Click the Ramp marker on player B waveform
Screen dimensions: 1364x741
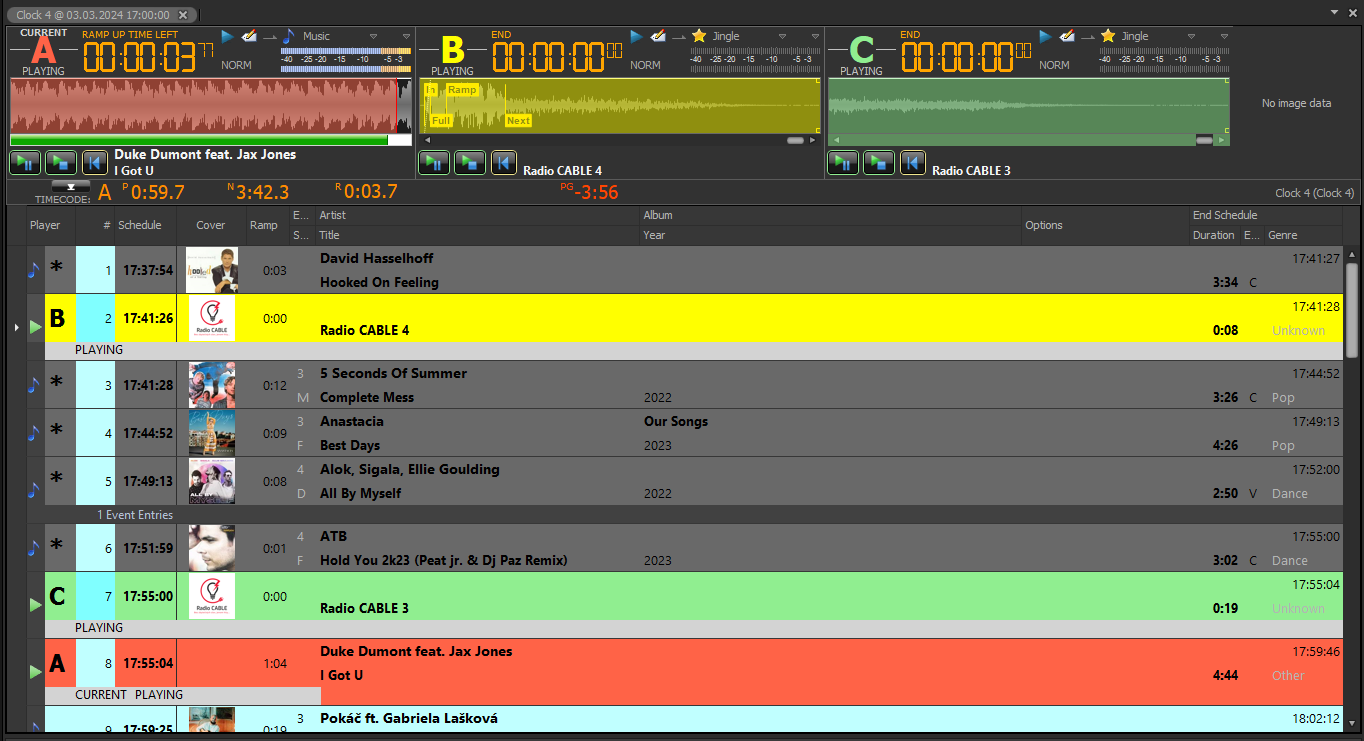pyautogui.click(x=462, y=90)
